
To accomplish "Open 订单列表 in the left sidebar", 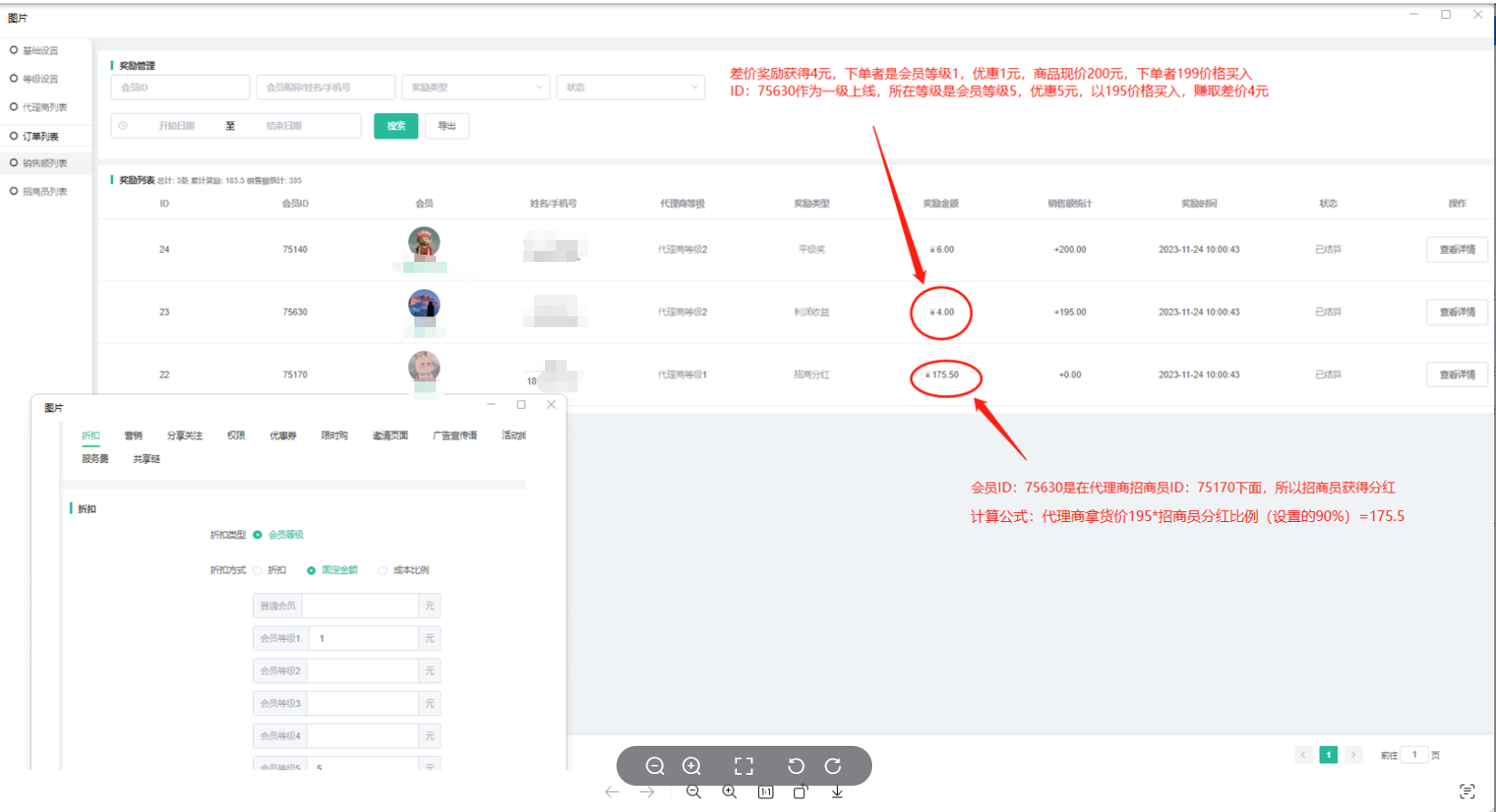I will point(41,137).
